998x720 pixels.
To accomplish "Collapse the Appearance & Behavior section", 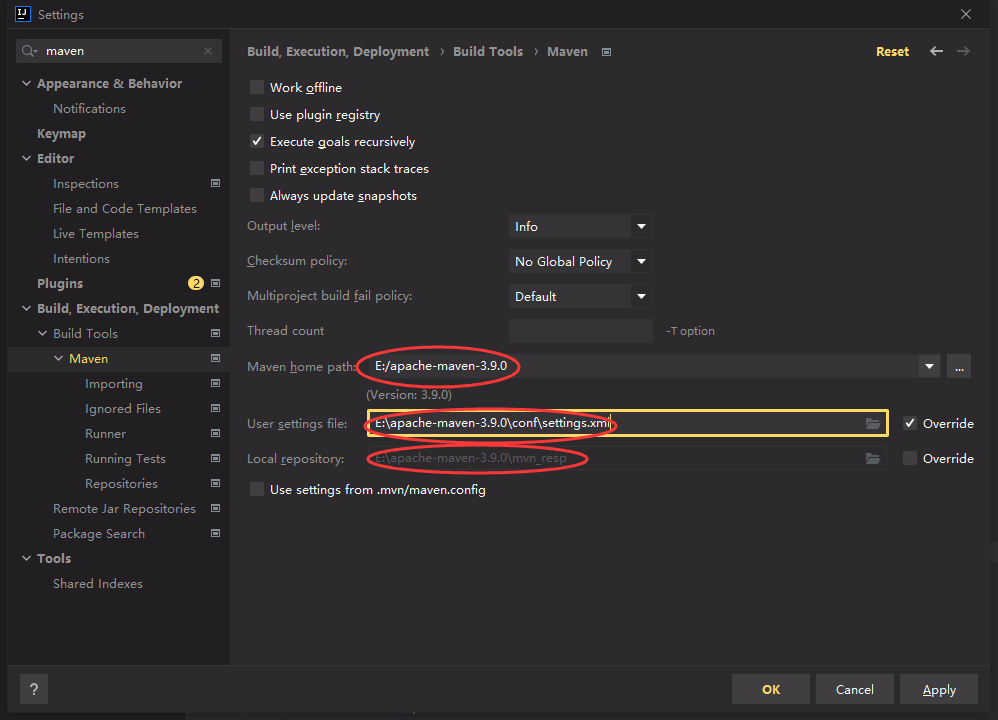I will click(x=27, y=84).
